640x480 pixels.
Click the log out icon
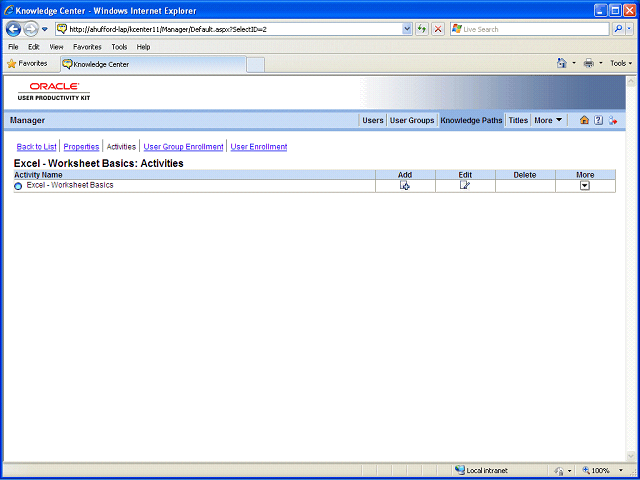[613, 120]
